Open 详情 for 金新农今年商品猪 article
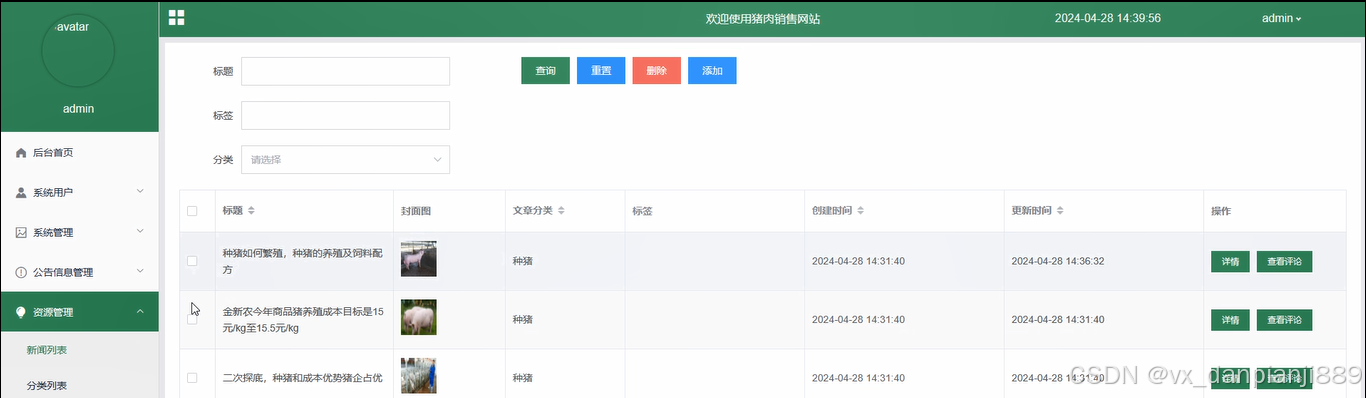This screenshot has height=398, width=1366. coord(1230,320)
